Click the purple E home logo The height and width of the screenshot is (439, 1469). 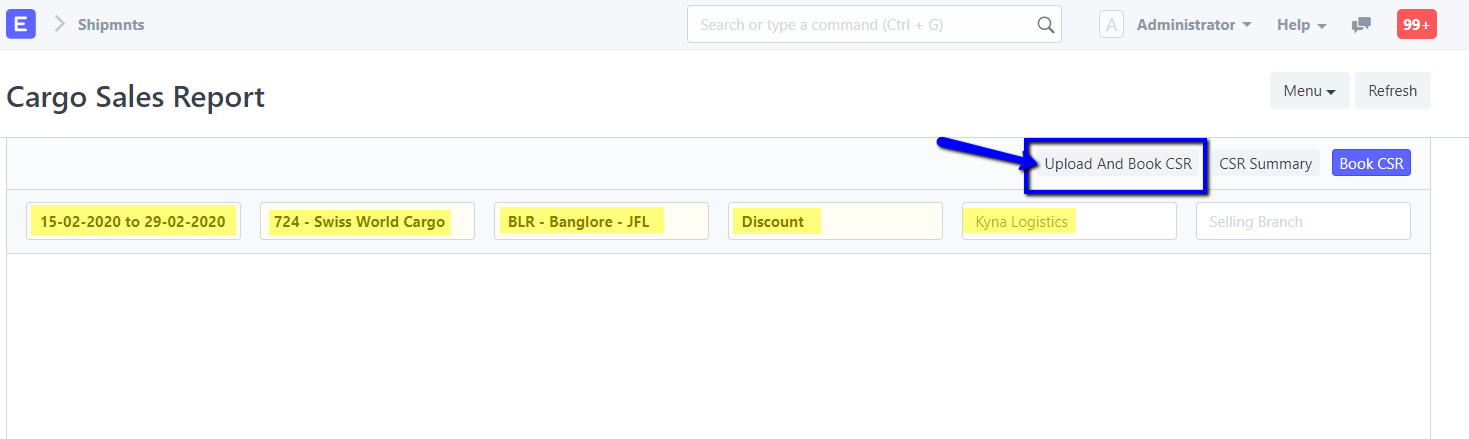(21, 24)
